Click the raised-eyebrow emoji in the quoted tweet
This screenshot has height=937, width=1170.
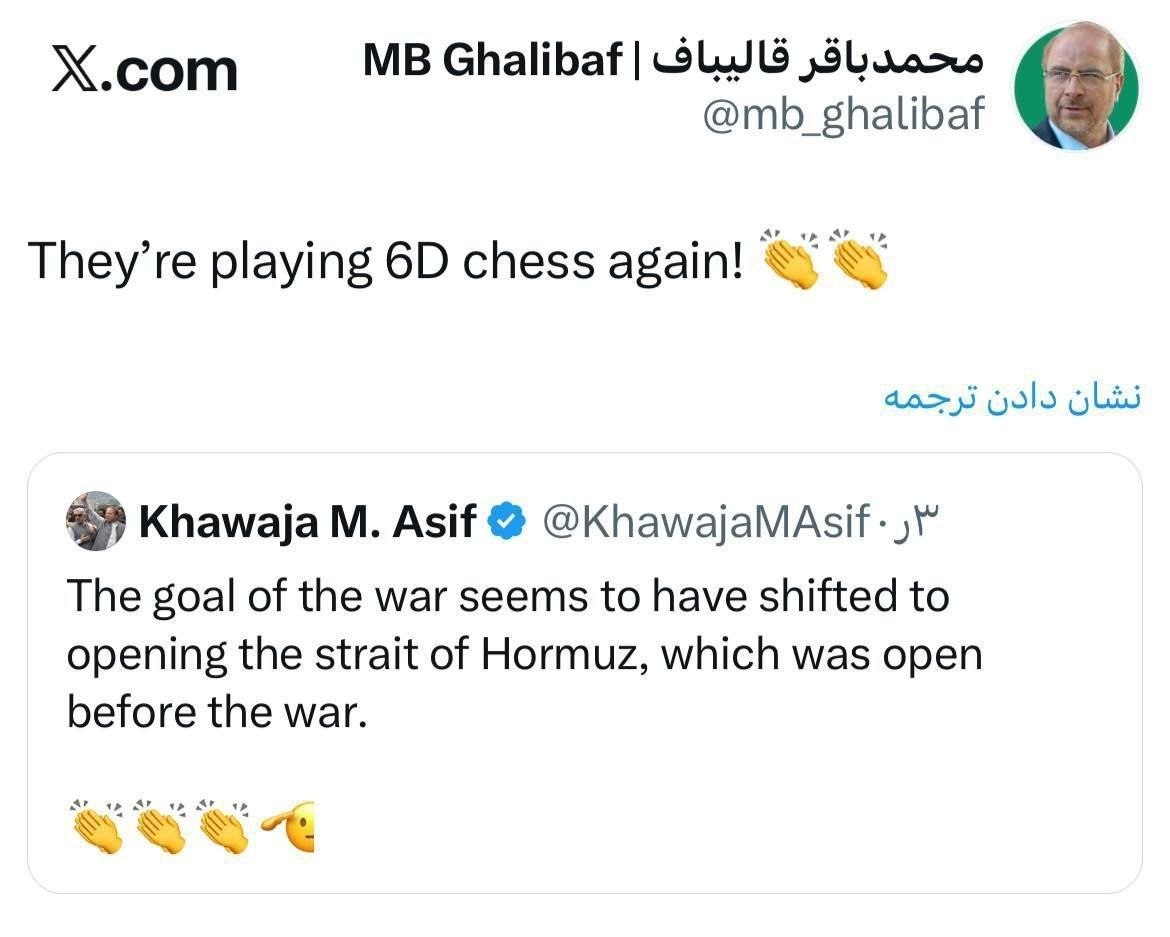pos(293,827)
